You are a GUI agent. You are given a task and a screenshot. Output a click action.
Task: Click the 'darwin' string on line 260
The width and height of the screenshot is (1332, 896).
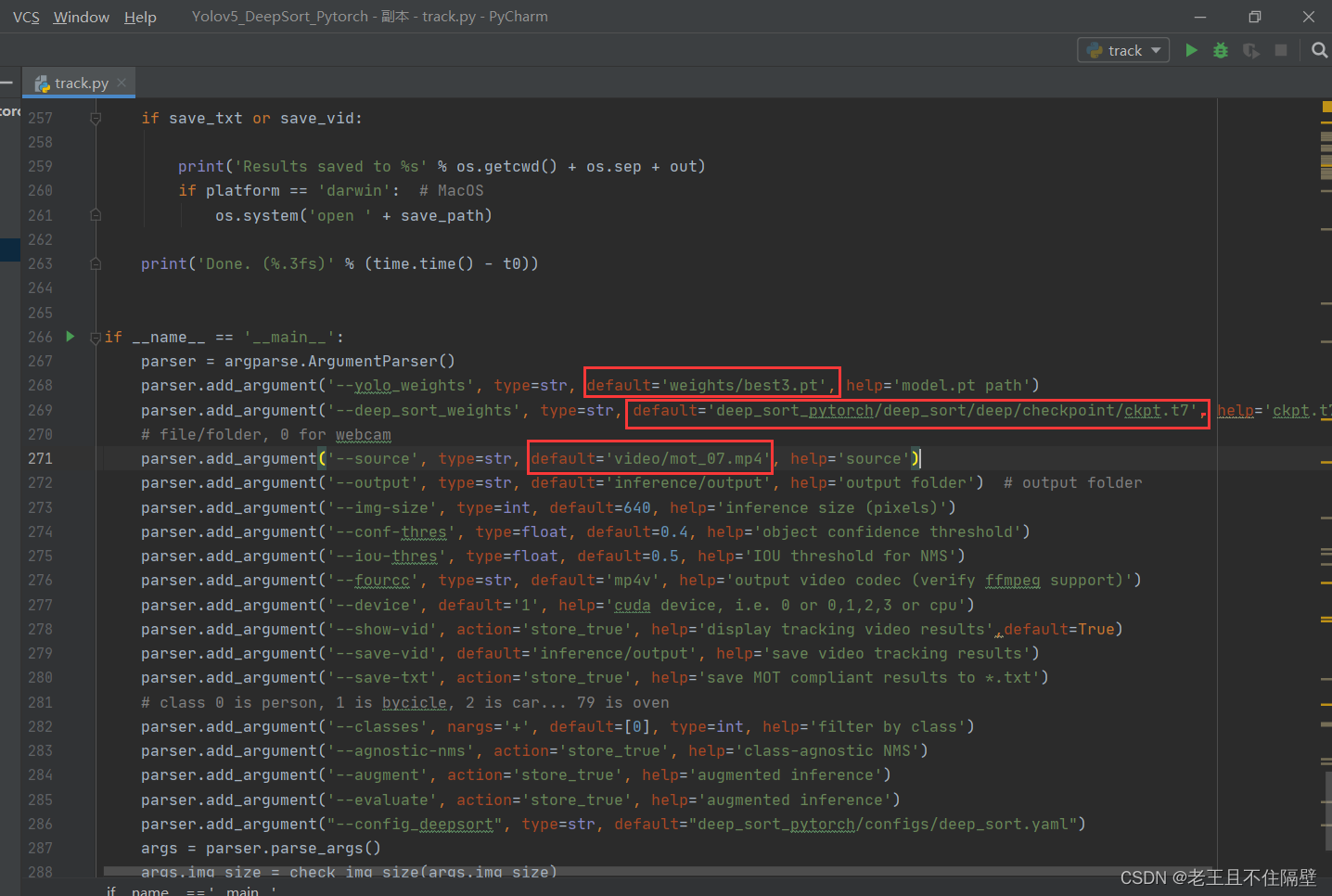click(359, 190)
